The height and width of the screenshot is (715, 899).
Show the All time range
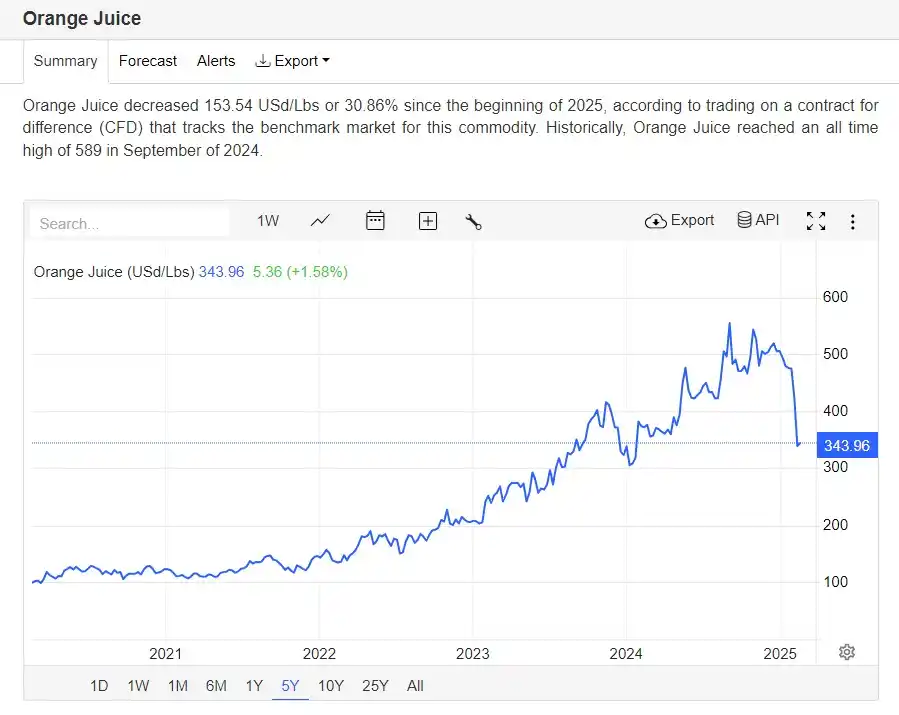click(x=415, y=686)
